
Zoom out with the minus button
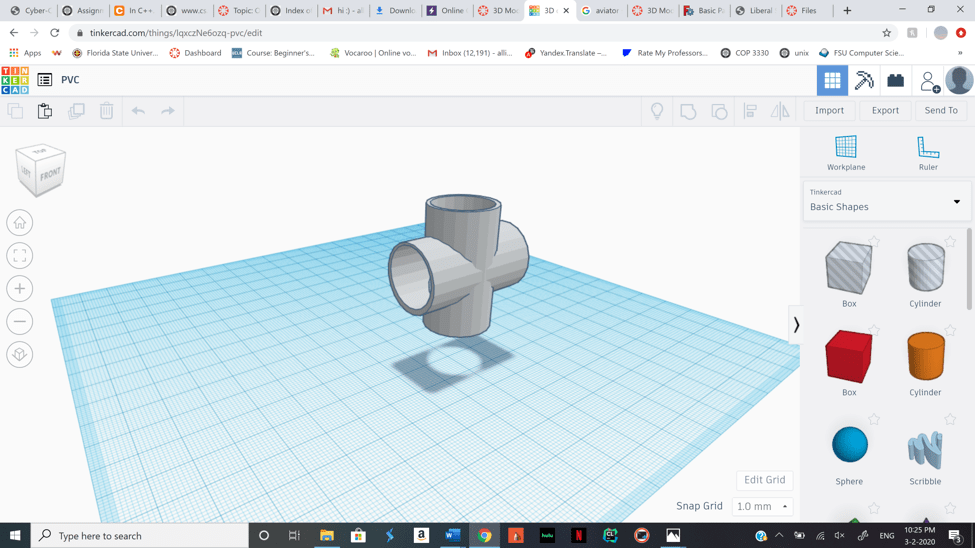20,322
